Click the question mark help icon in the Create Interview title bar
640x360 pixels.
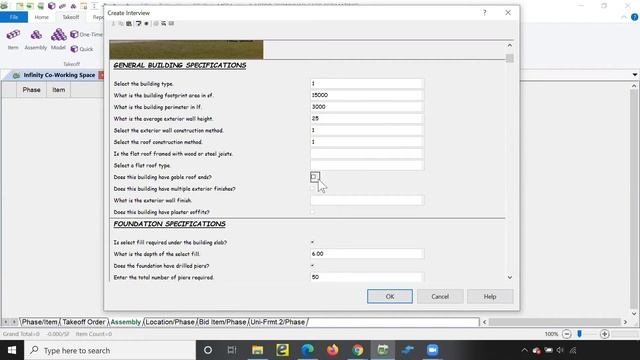484,13
